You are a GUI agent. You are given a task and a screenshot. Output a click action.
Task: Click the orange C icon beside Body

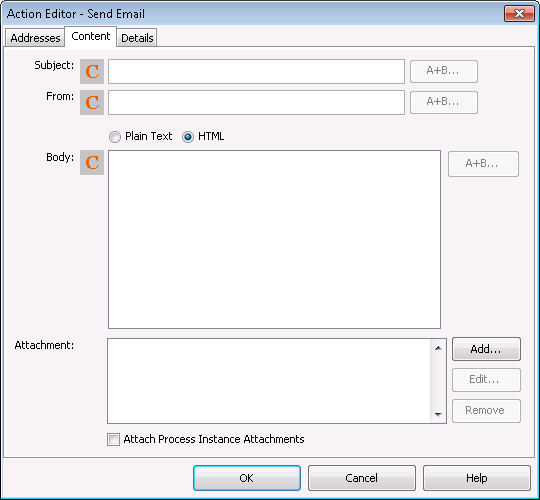[92, 162]
